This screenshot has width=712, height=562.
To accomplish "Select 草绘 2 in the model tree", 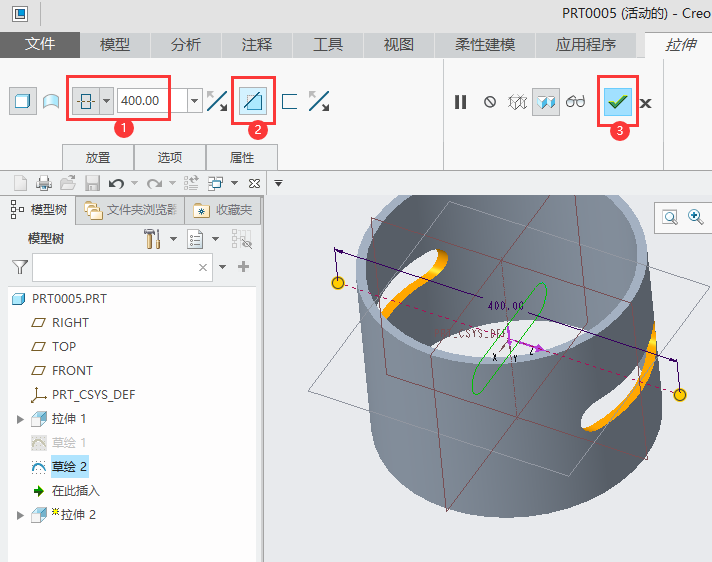I will click(x=71, y=467).
